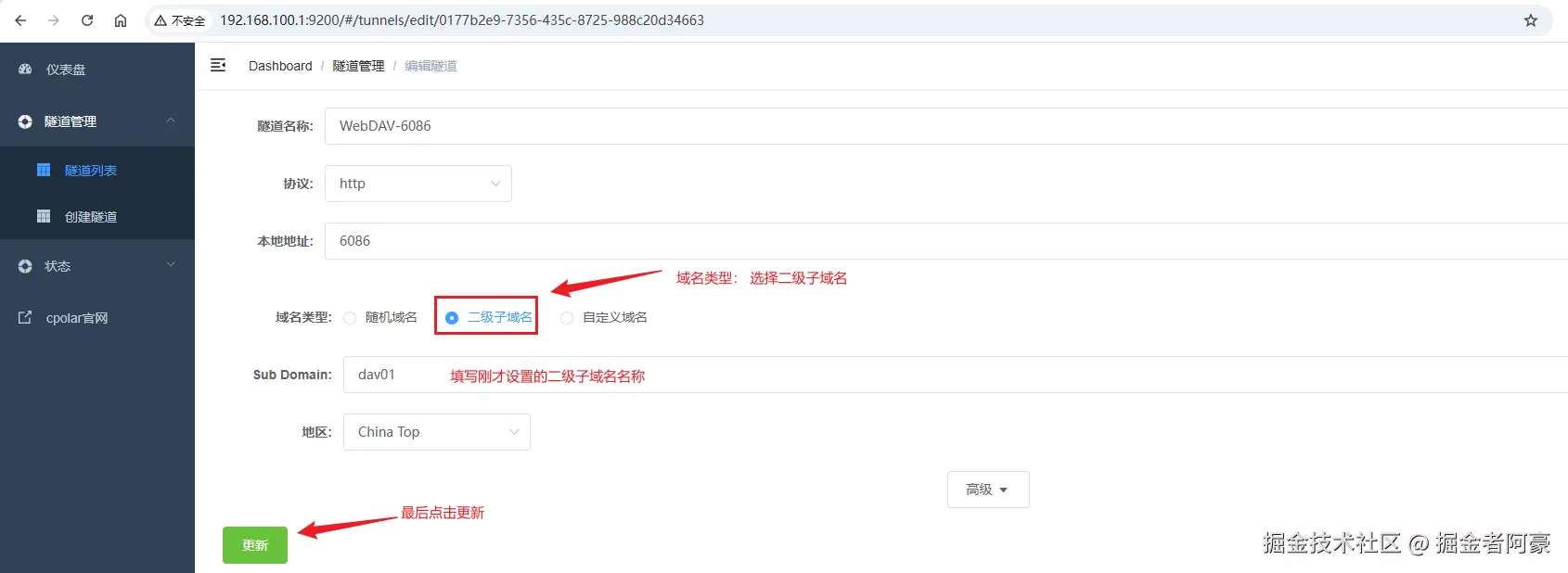Click the browser back arrow
The height and width of the screenshot is (573, 1568).
pyautogui.click(x=20, y=20)
